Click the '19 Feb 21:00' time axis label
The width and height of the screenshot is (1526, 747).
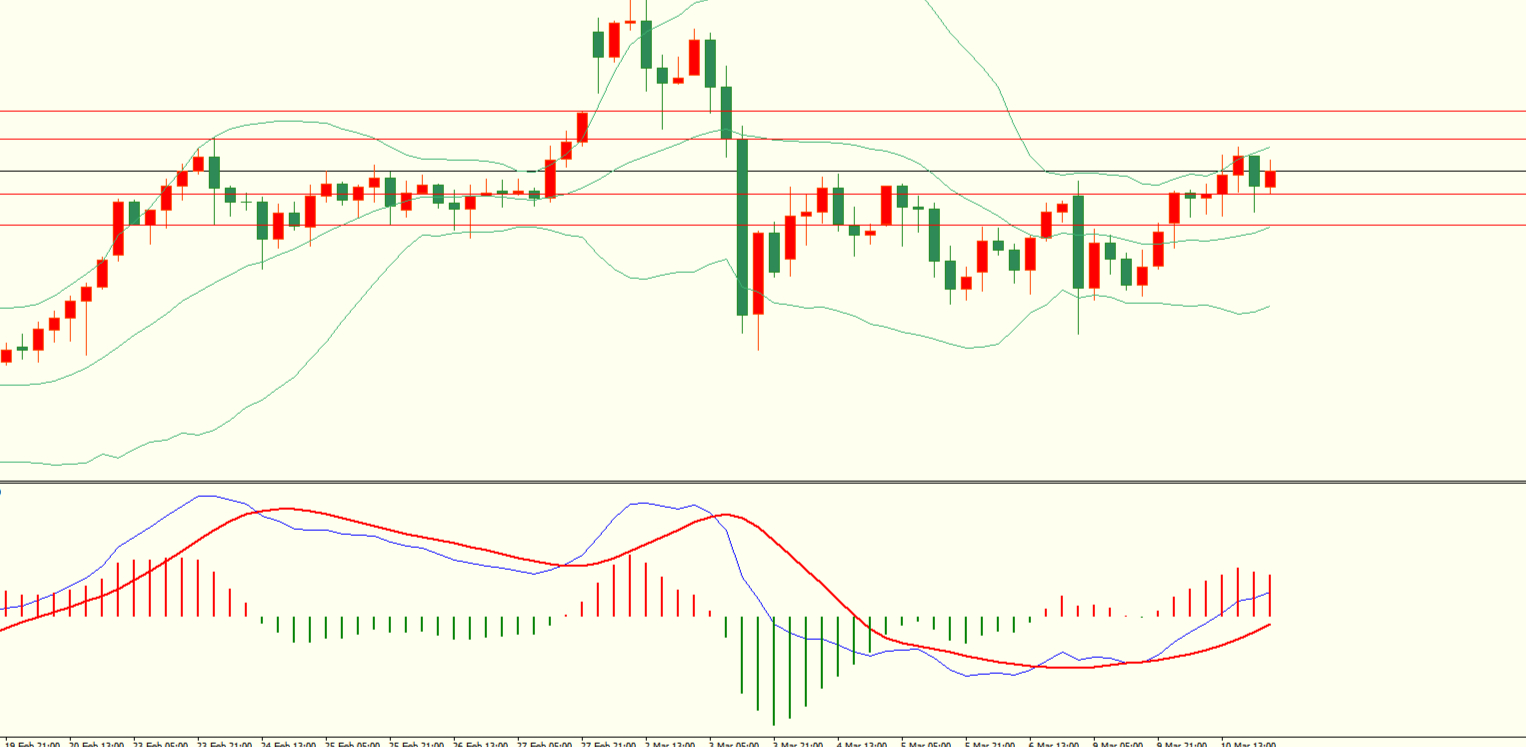click(x=32, y=743)
